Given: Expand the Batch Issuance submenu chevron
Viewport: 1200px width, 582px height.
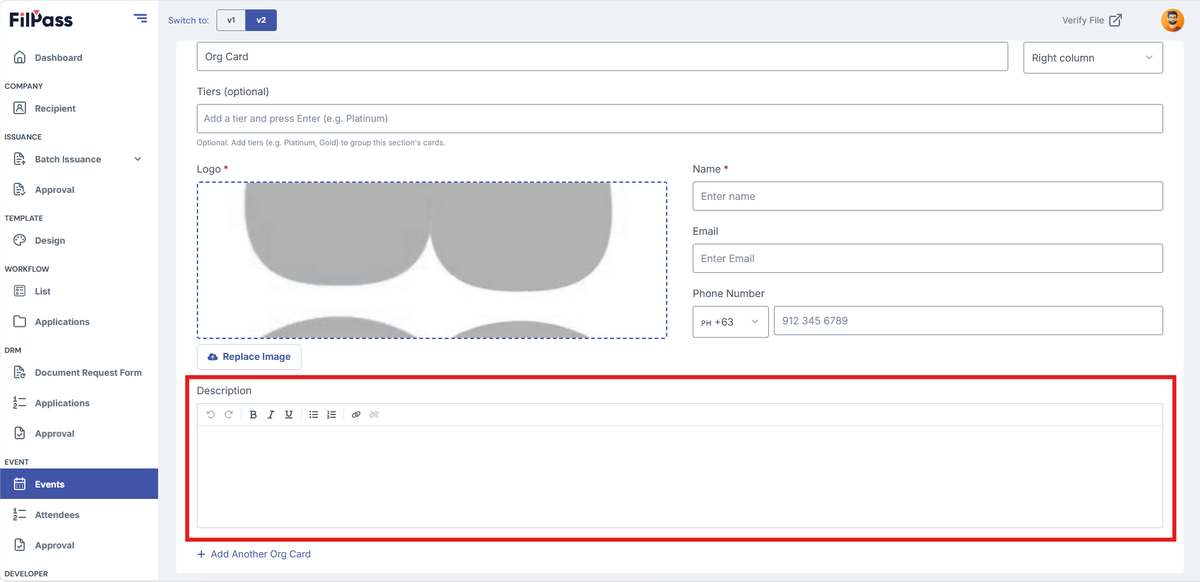Looking at the screenshot, I should point(138,159).
